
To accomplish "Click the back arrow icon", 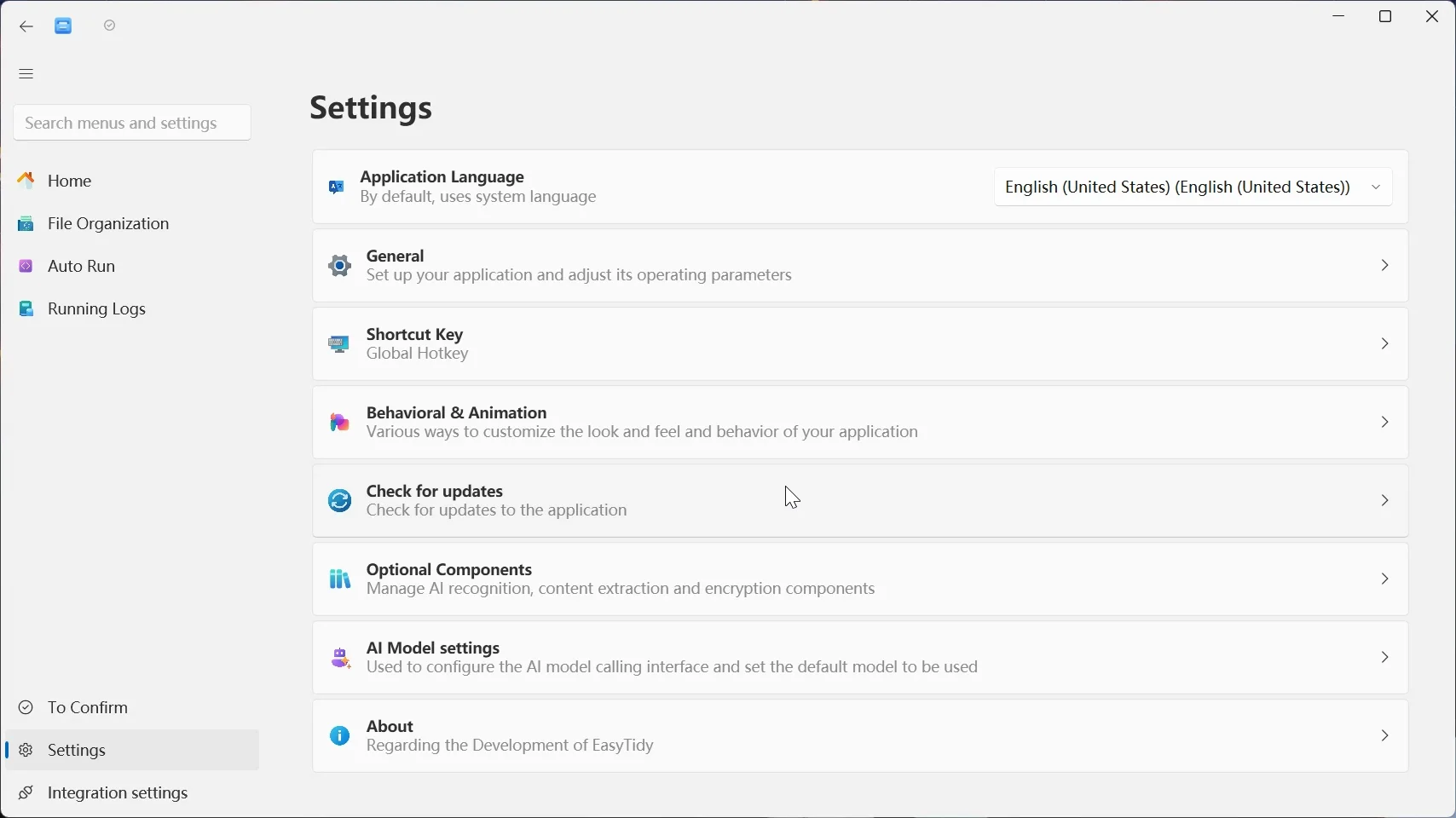I will coord(26,26).
